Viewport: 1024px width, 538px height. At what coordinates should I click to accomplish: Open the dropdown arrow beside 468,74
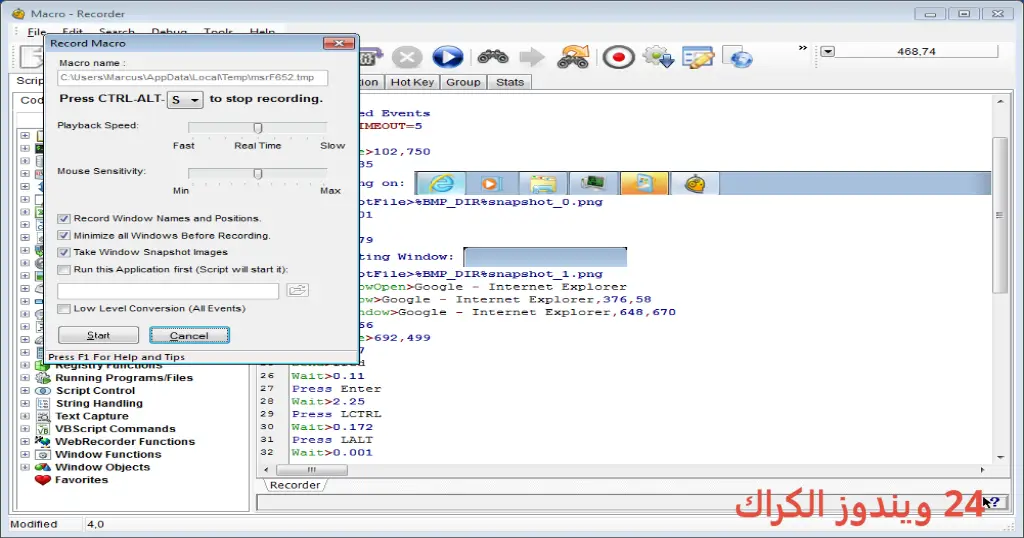point(827,52)
